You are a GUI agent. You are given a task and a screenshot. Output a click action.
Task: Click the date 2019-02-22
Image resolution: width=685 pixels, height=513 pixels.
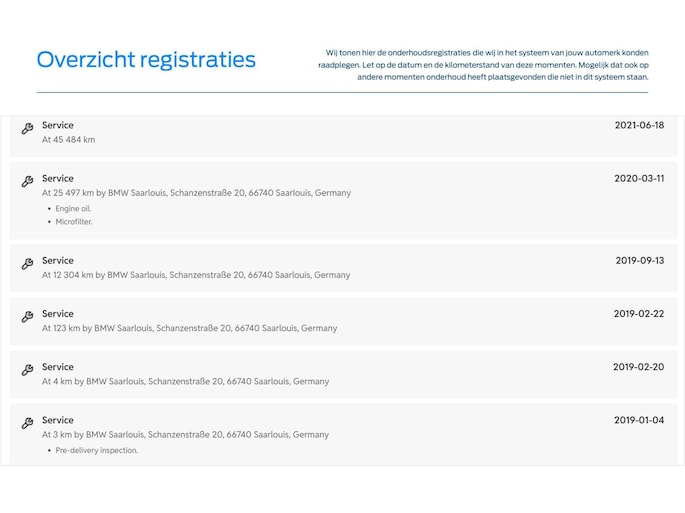click(639, 313)
